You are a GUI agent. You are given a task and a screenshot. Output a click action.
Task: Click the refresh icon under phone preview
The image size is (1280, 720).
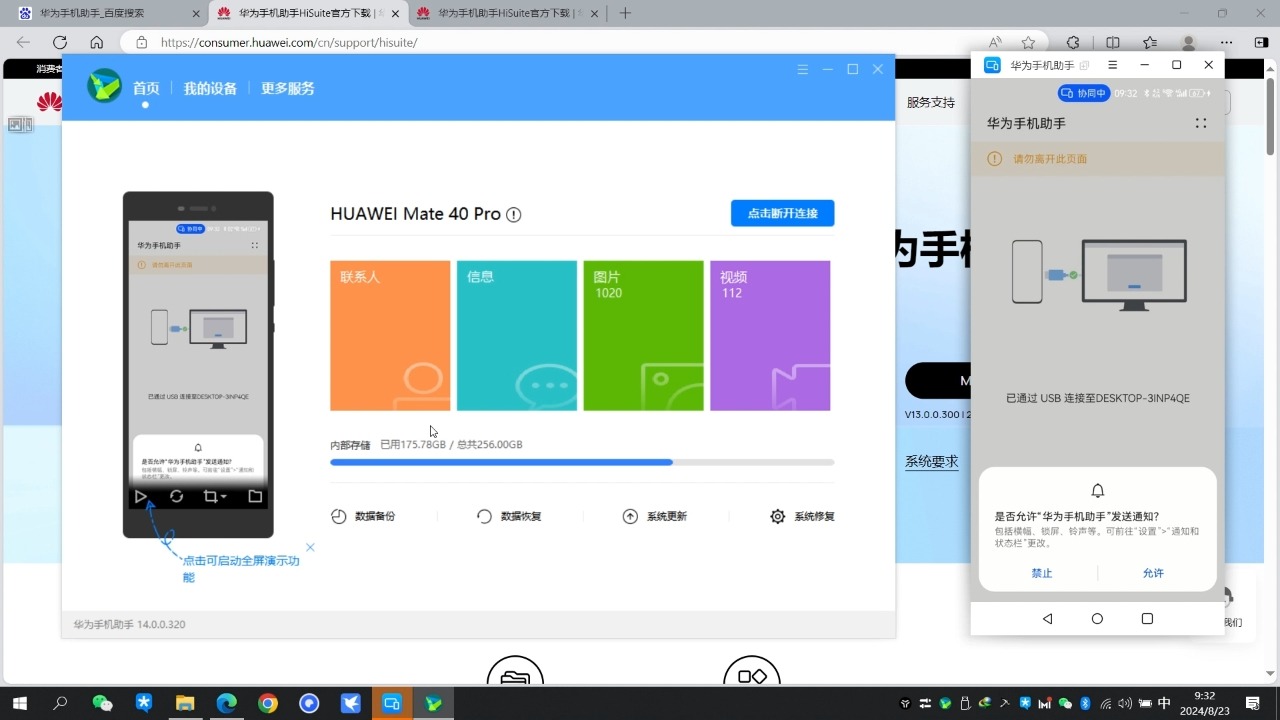point(176,496)
